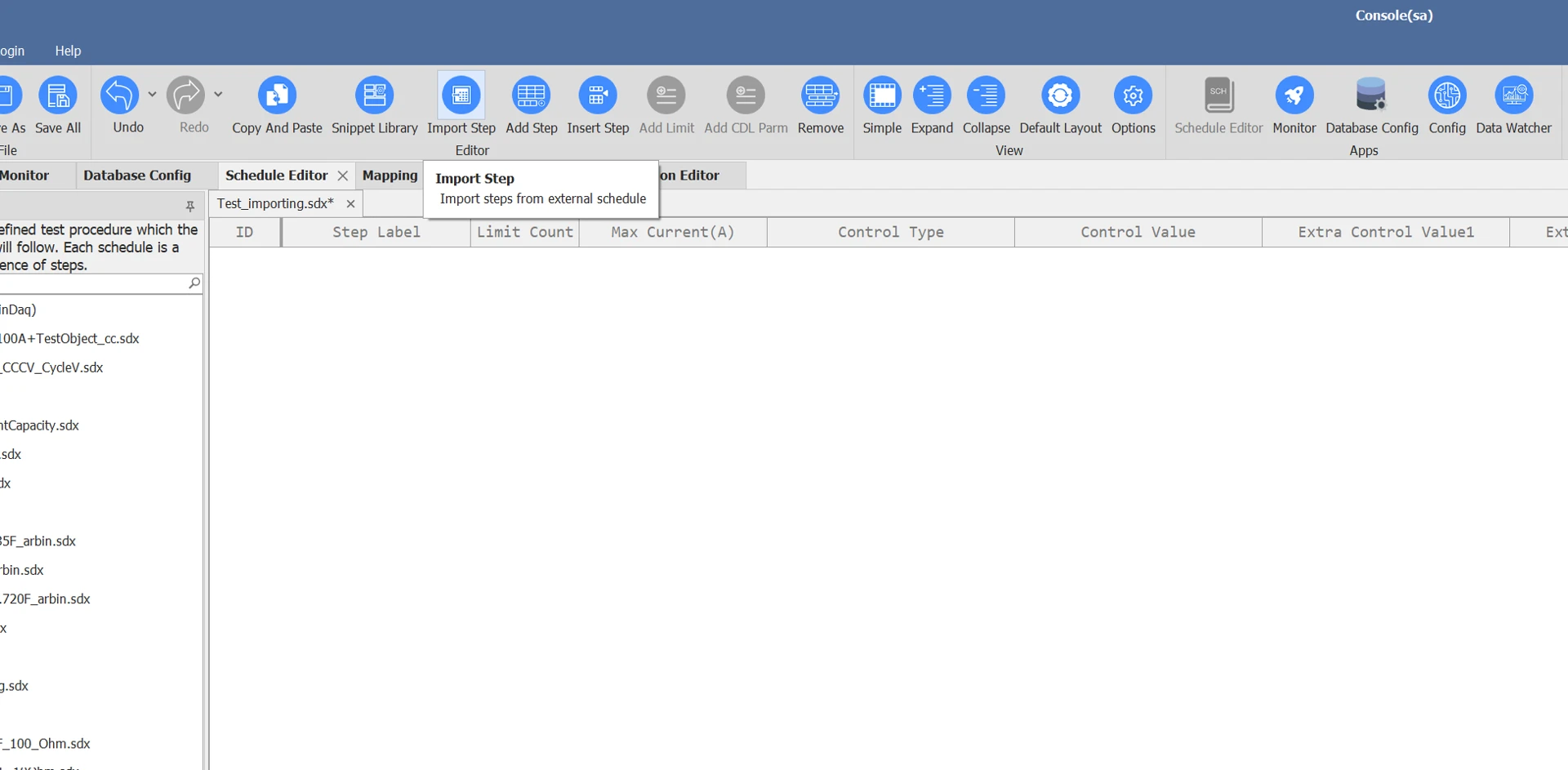Click the Expand view icon
Image resolution: width=1568 pixels, height=770 pixels.
pyautogui.click(x=932, y=96)
